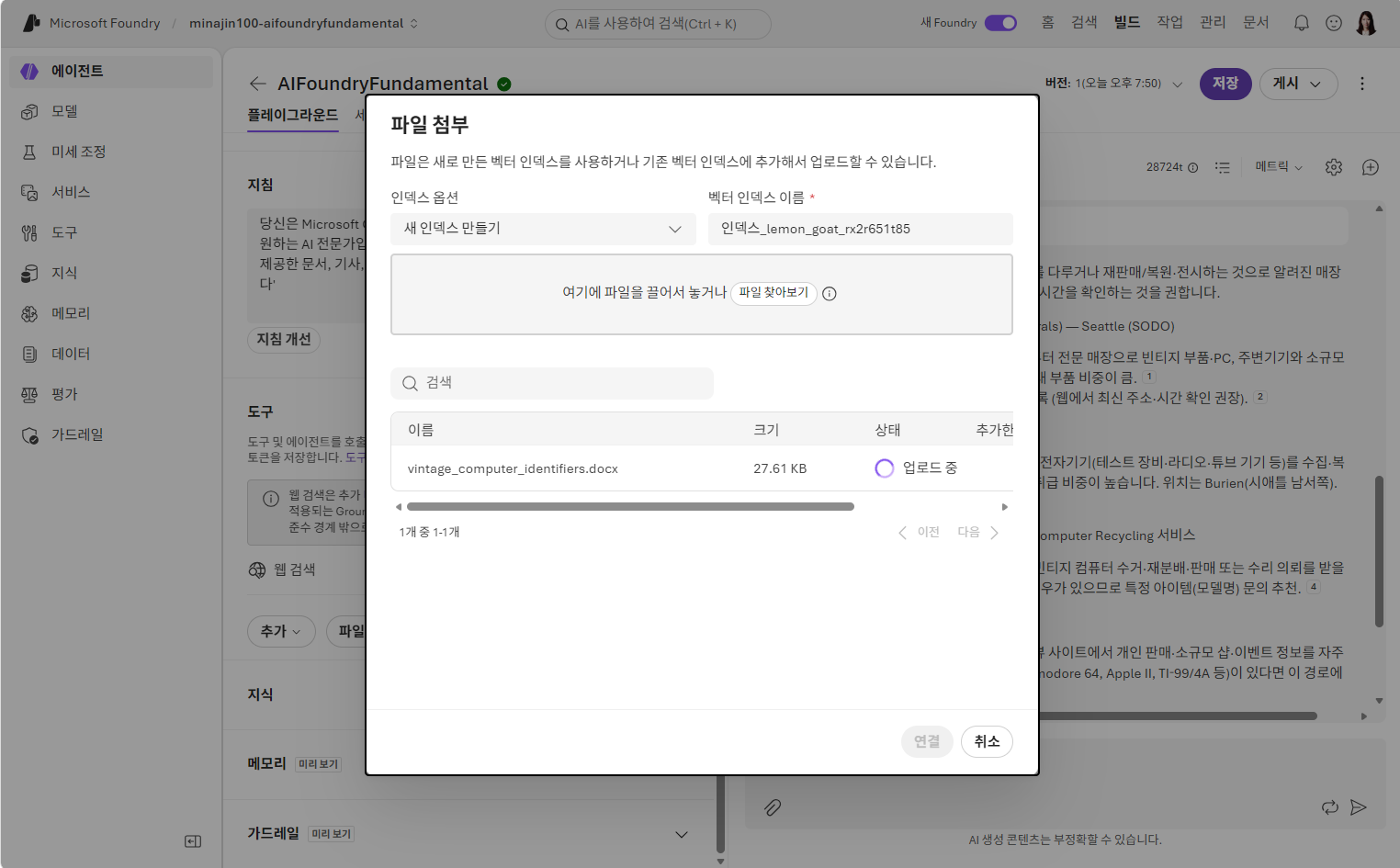Select 관리 in the top navigation

click(x=1213, y=22)
